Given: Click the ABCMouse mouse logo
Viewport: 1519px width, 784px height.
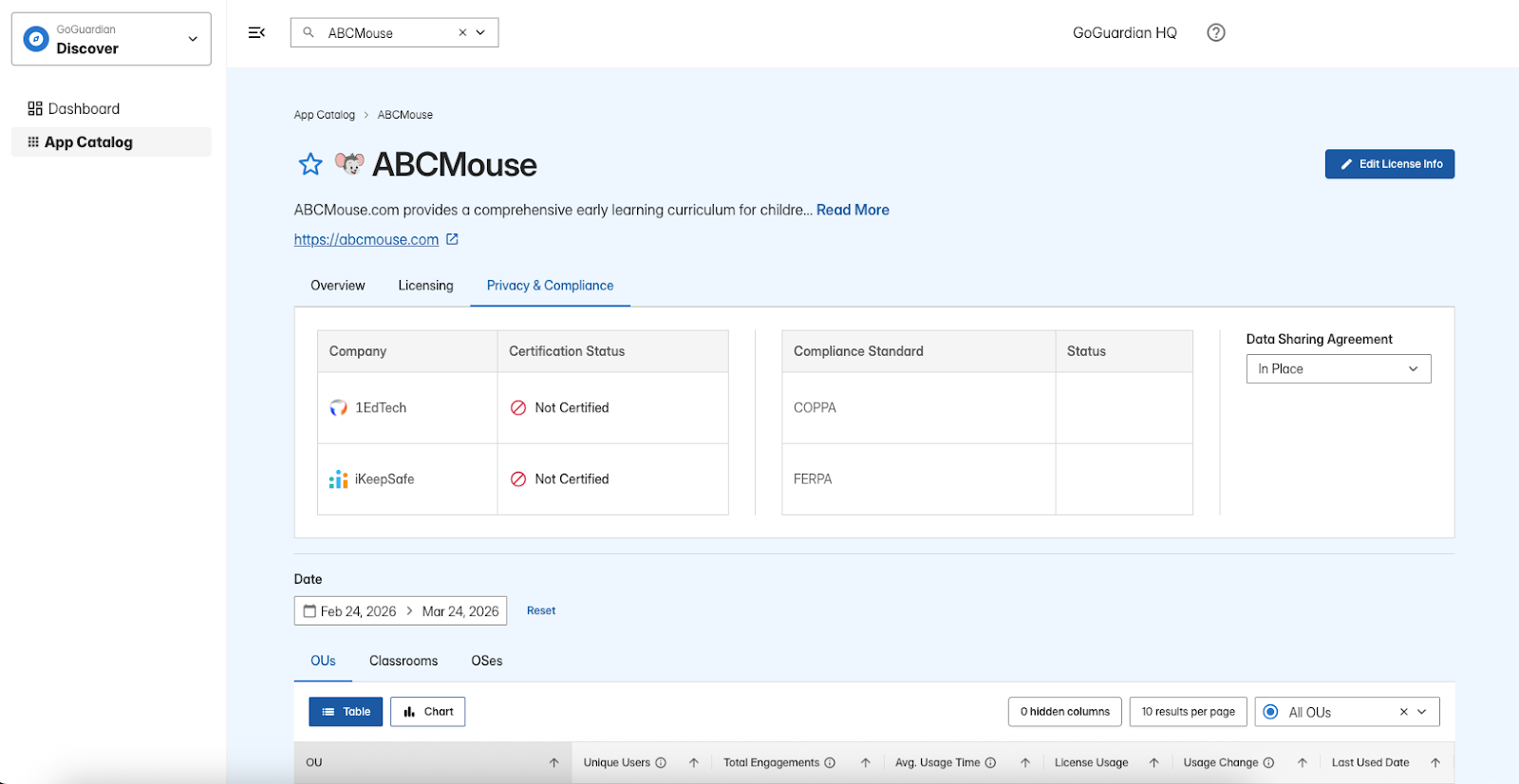Looking at the screenshot, I should click(349, 164).
